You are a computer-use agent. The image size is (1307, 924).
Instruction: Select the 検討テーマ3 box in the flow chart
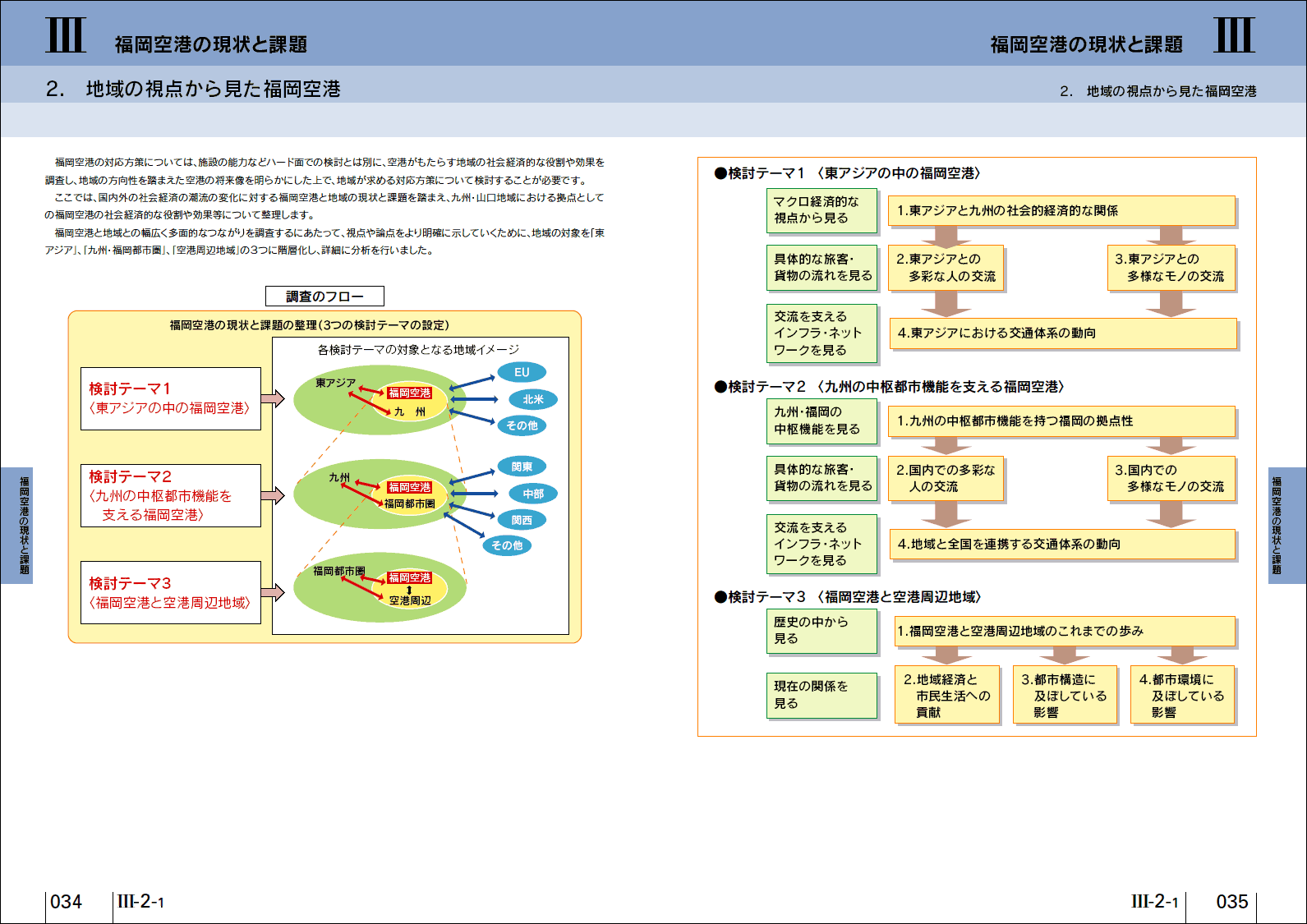point(171,592)
